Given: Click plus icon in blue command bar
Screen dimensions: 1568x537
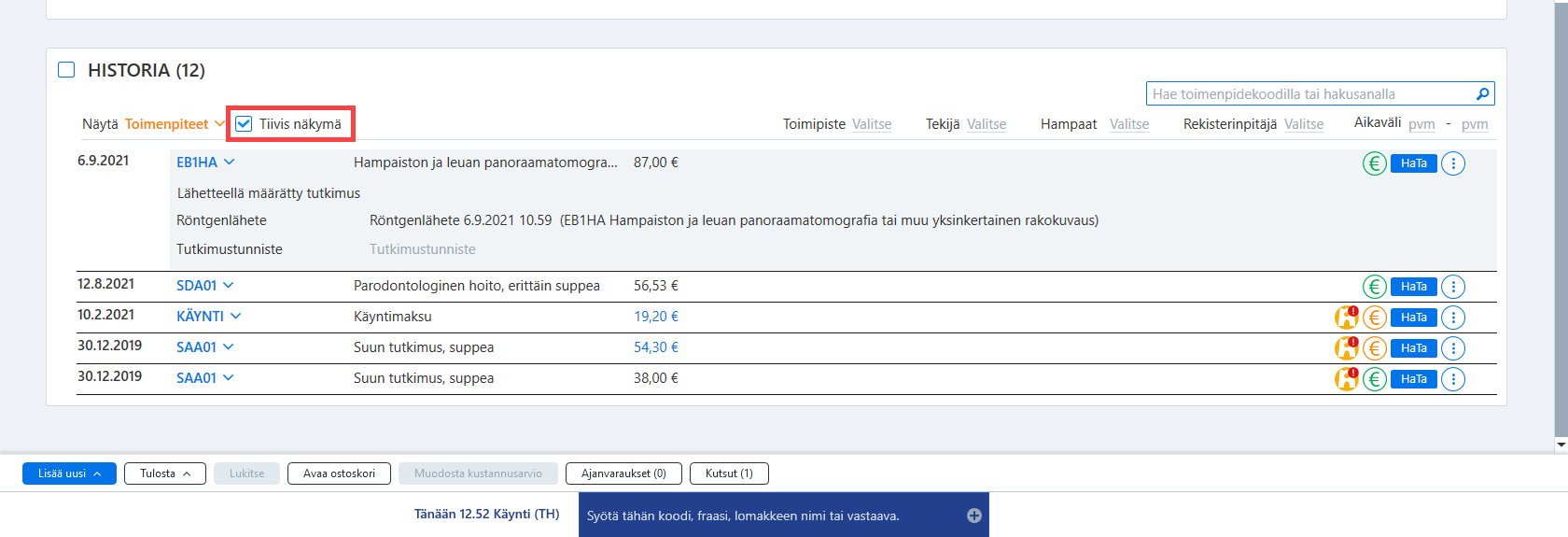Looking at the screenshot, I should click(x=974, y=516).
